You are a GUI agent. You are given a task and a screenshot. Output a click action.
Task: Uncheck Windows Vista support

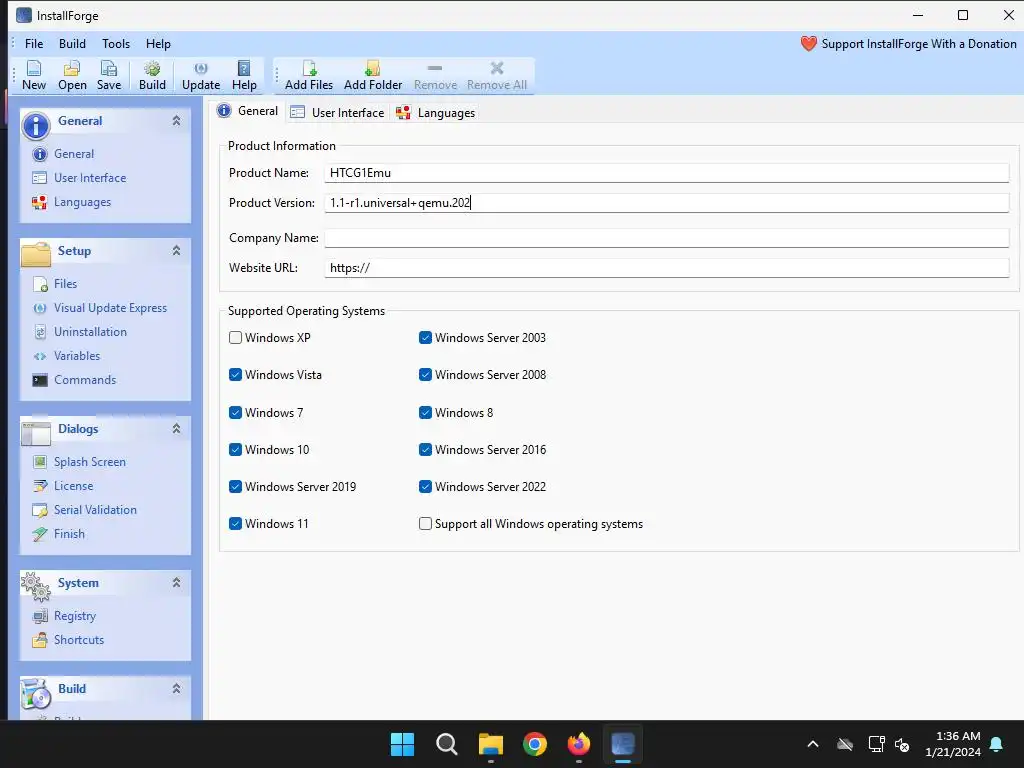(x=236, y=375)
